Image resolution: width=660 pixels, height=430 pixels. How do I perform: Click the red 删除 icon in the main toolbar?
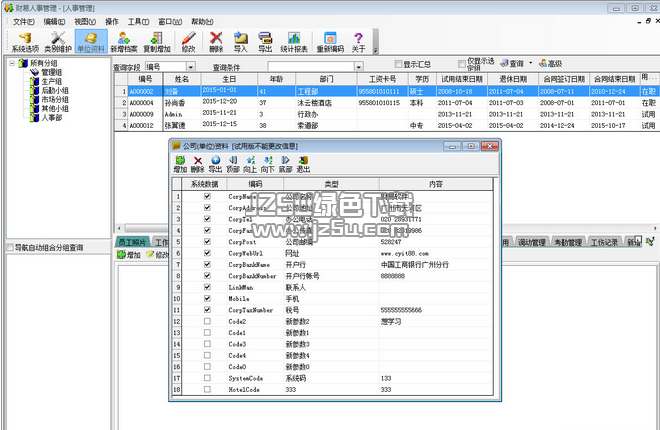pos(216,42)
